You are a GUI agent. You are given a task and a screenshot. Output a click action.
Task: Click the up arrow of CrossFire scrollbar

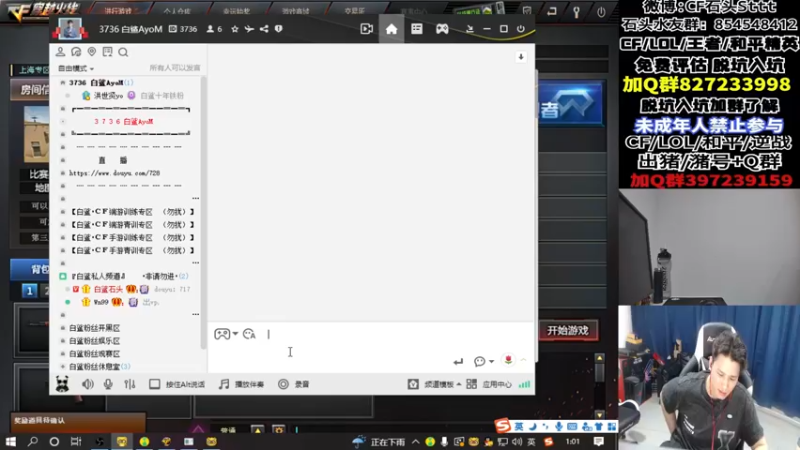click(x=599, y=358)
